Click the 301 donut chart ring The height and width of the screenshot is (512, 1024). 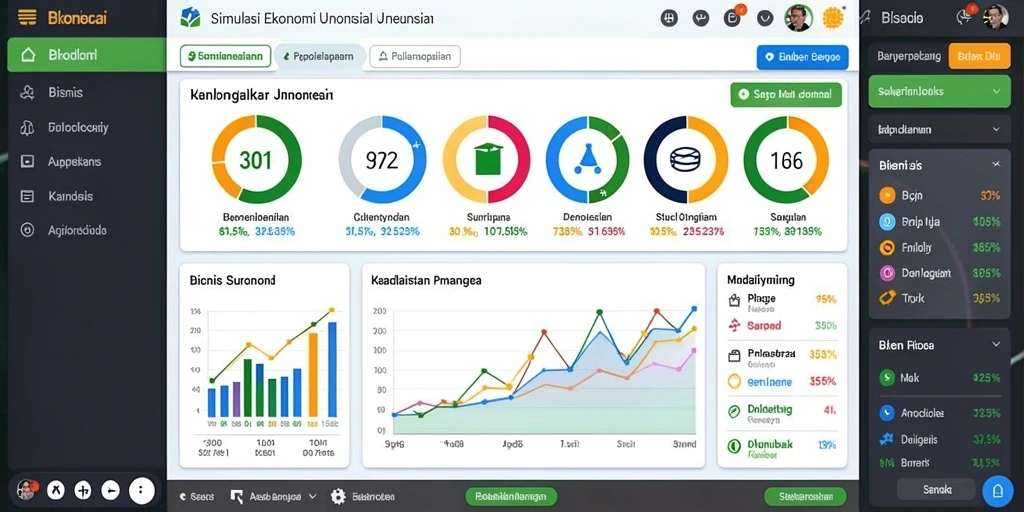pyautogui.click(x=256, y=159)
